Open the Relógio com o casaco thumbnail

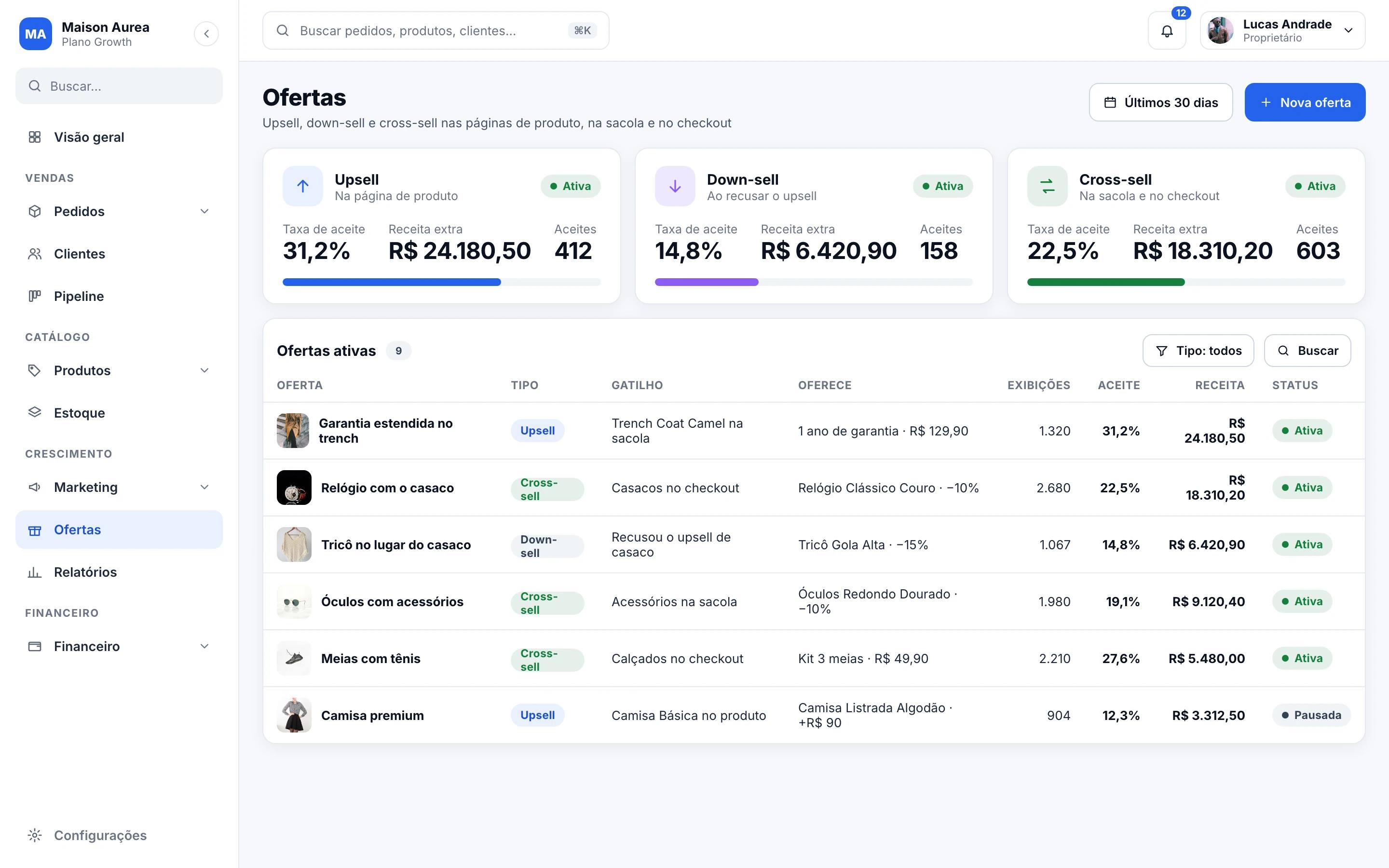(294, 488)
